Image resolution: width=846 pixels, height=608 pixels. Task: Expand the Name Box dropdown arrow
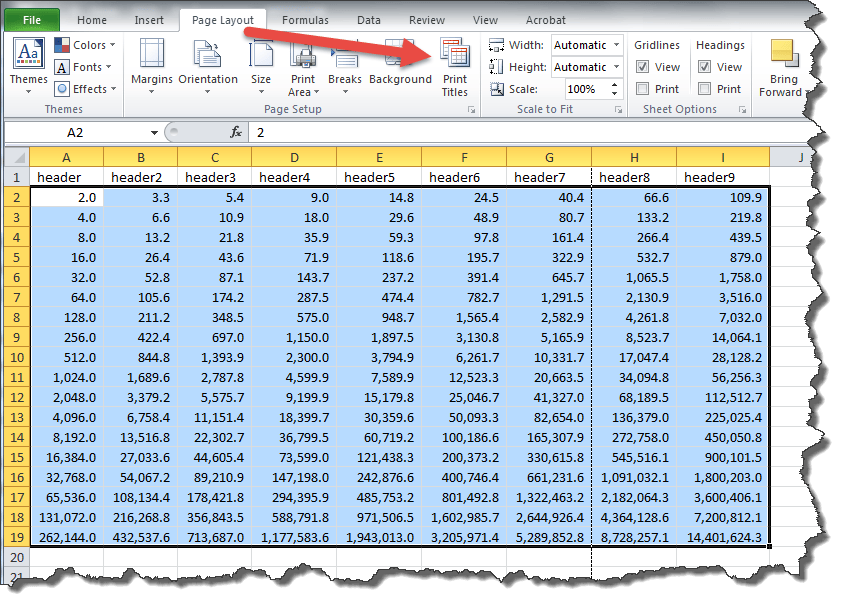[x=154, y=133]
